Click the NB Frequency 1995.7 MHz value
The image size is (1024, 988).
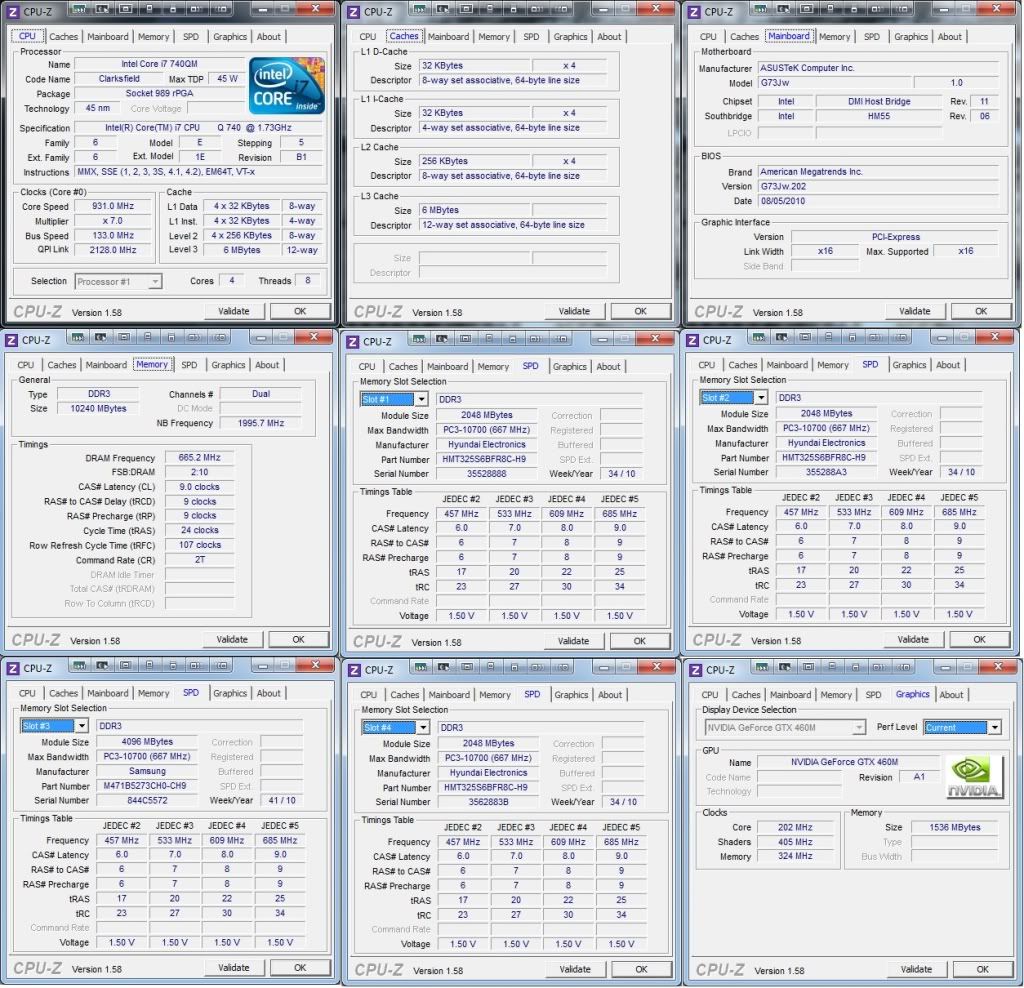click(x=261, y=422)
